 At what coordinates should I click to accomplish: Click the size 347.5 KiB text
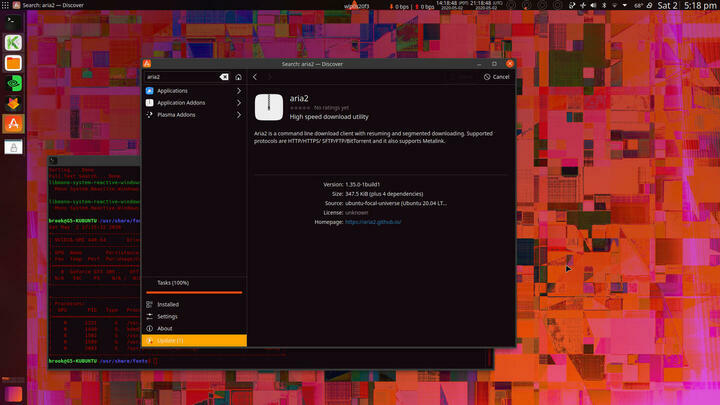(384, 194)
